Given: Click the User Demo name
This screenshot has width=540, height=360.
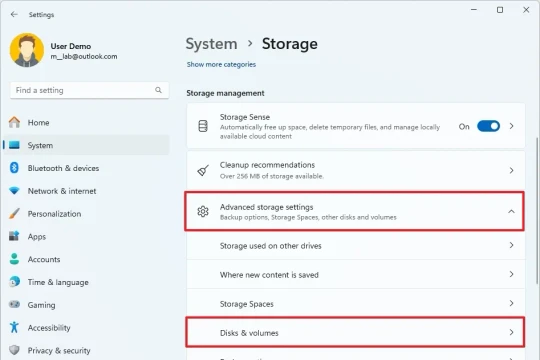Looking at the screenshot, I should coord(71,46).
